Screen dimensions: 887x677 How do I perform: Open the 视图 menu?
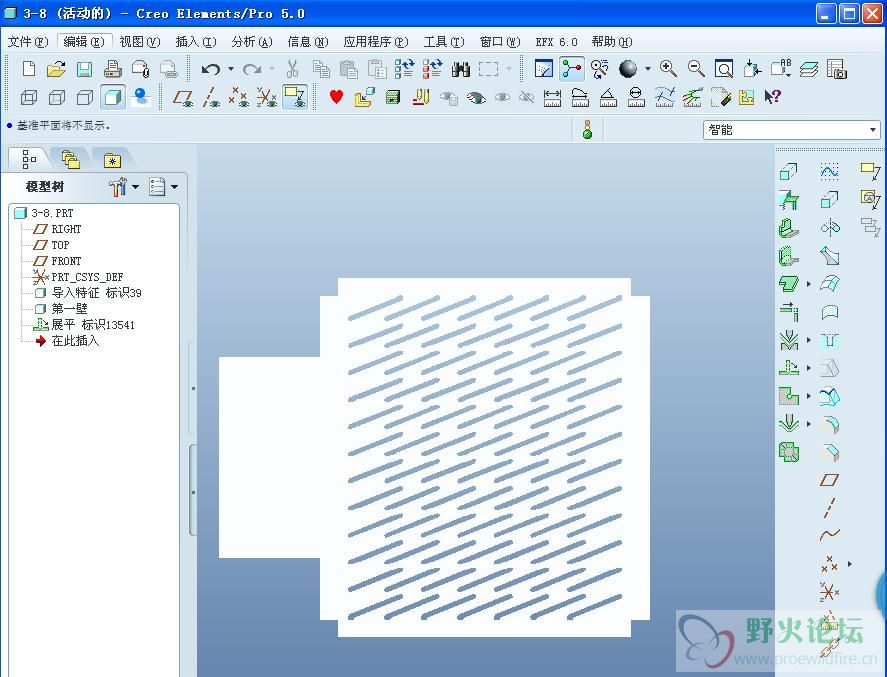coord(140,42)
